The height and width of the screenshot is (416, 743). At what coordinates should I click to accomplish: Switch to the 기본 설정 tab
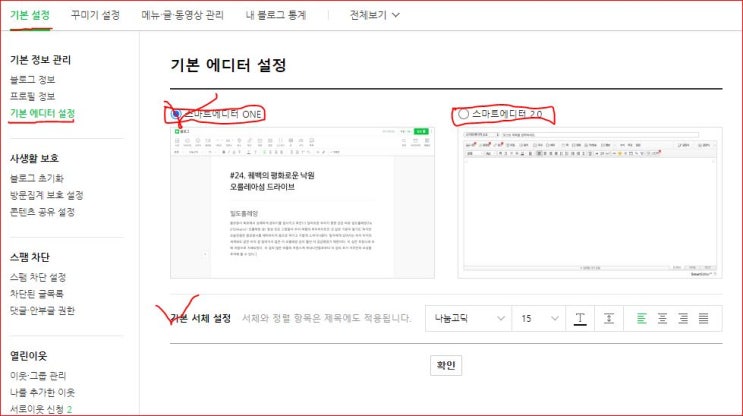(30, 15)
